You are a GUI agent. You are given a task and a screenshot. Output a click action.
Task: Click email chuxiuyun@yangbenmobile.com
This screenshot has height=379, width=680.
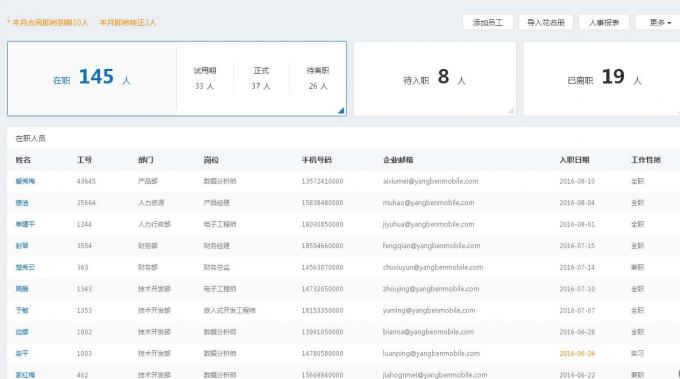click(433, 267)
